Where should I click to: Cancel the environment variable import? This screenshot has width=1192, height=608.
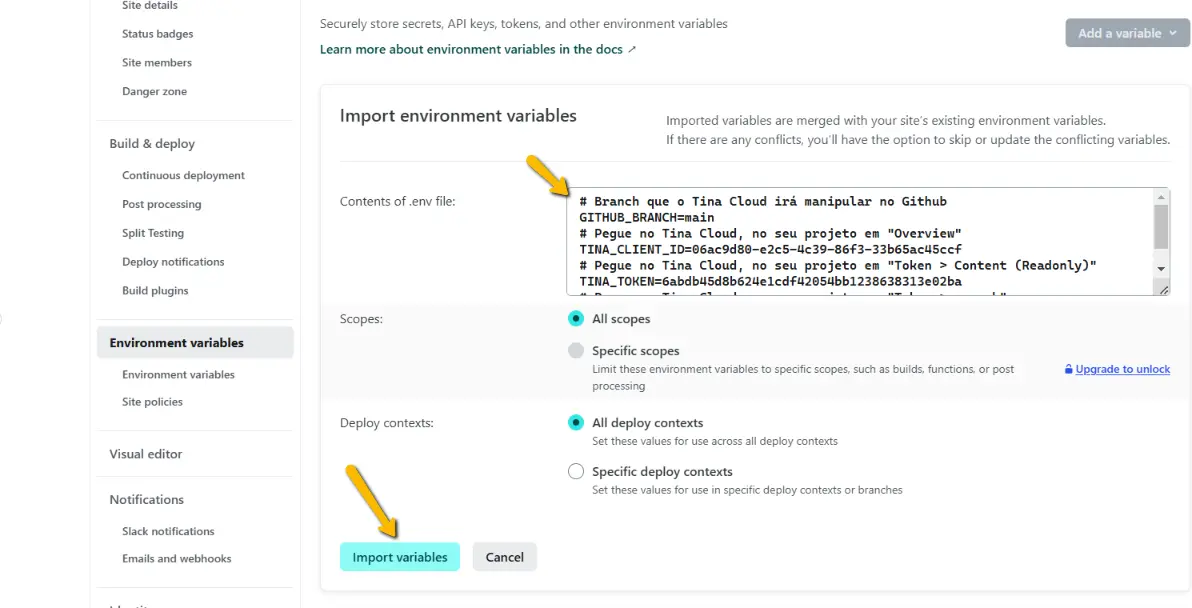tap(504, 556)
